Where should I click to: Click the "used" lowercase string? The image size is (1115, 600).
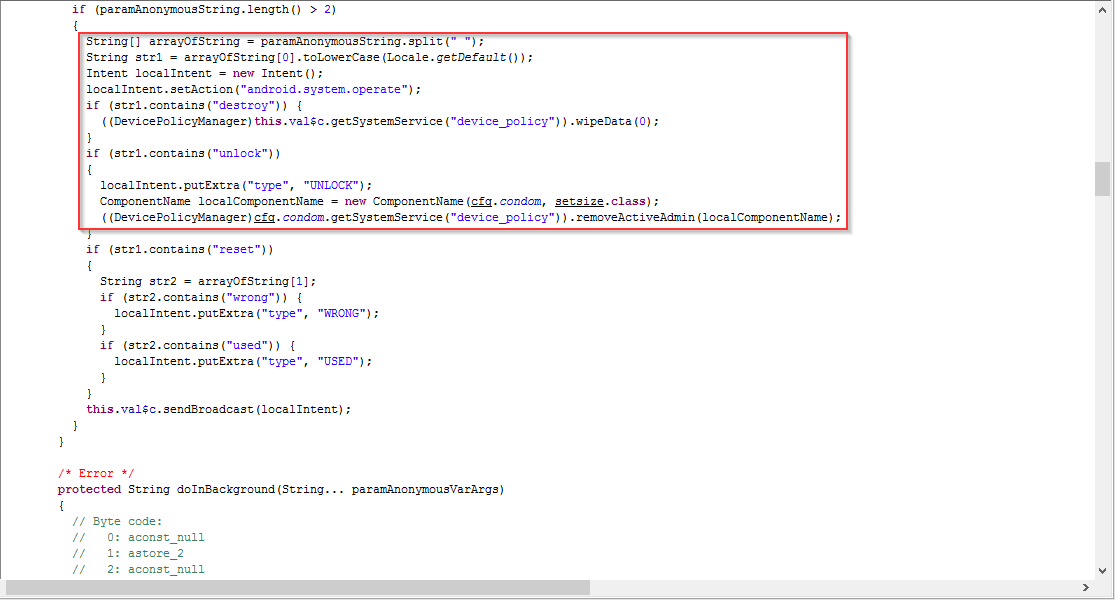247,345
